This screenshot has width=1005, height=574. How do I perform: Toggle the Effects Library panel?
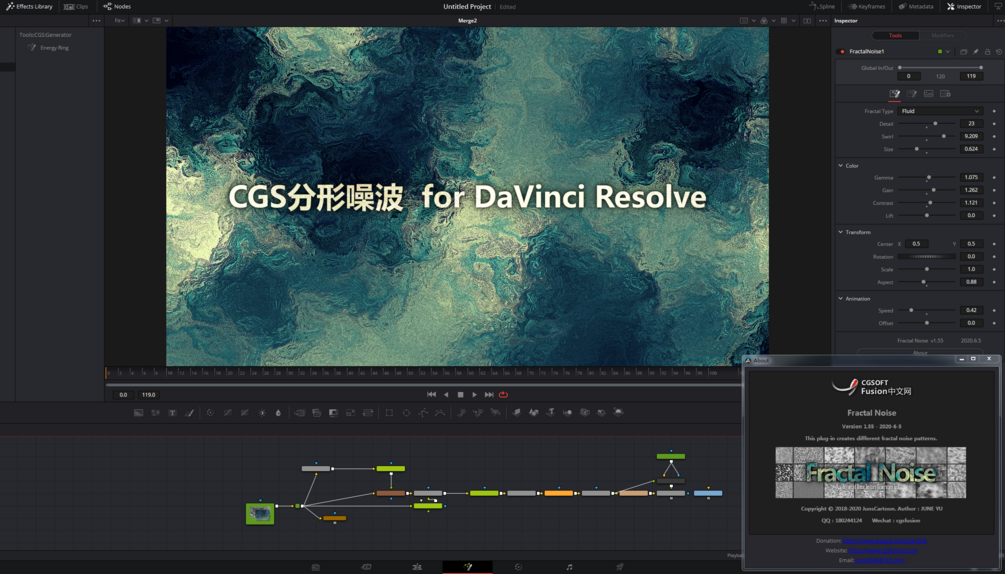click(29, 6)
